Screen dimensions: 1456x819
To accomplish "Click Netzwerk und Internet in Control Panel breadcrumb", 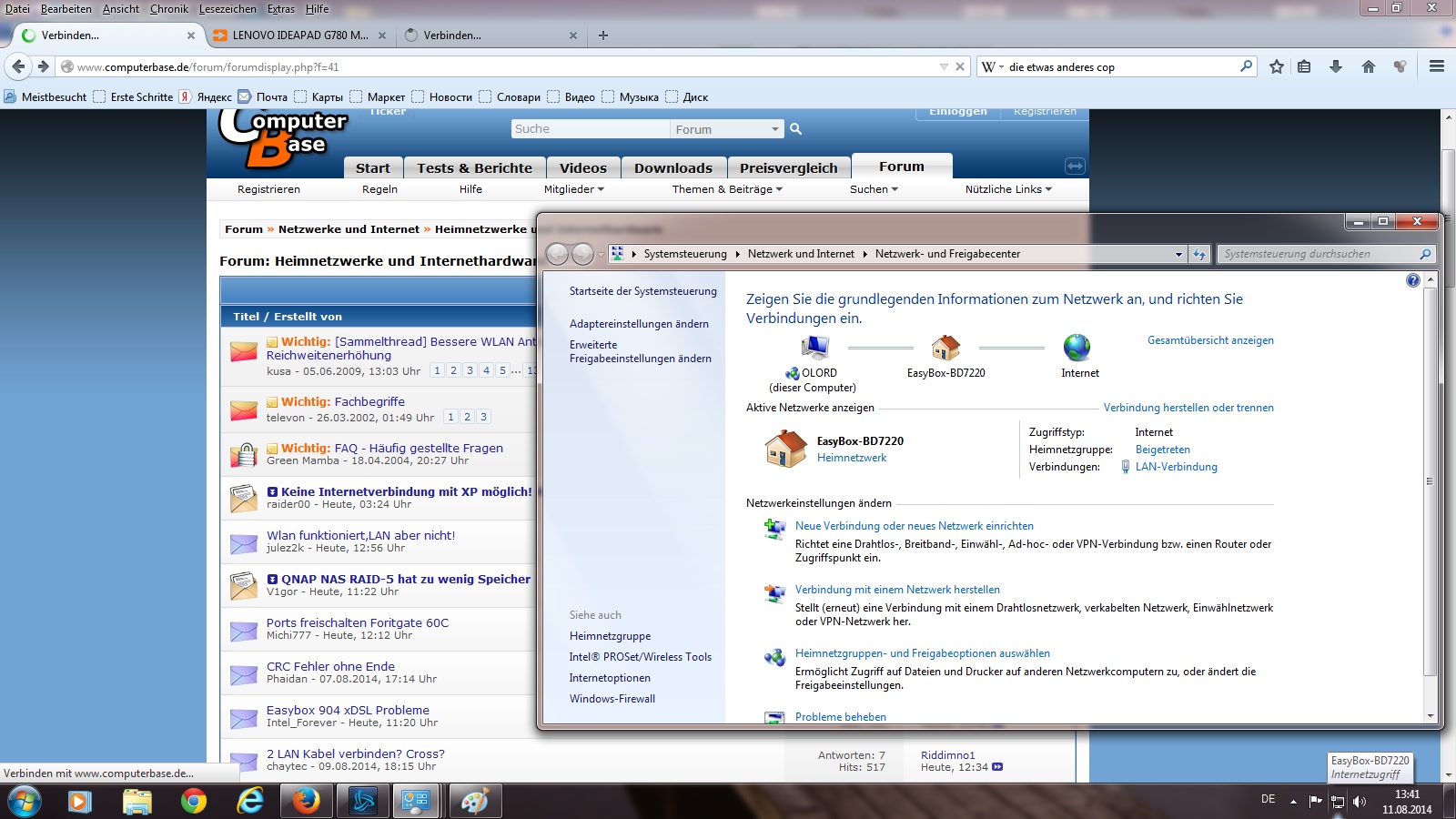I will tap(801, 254).
